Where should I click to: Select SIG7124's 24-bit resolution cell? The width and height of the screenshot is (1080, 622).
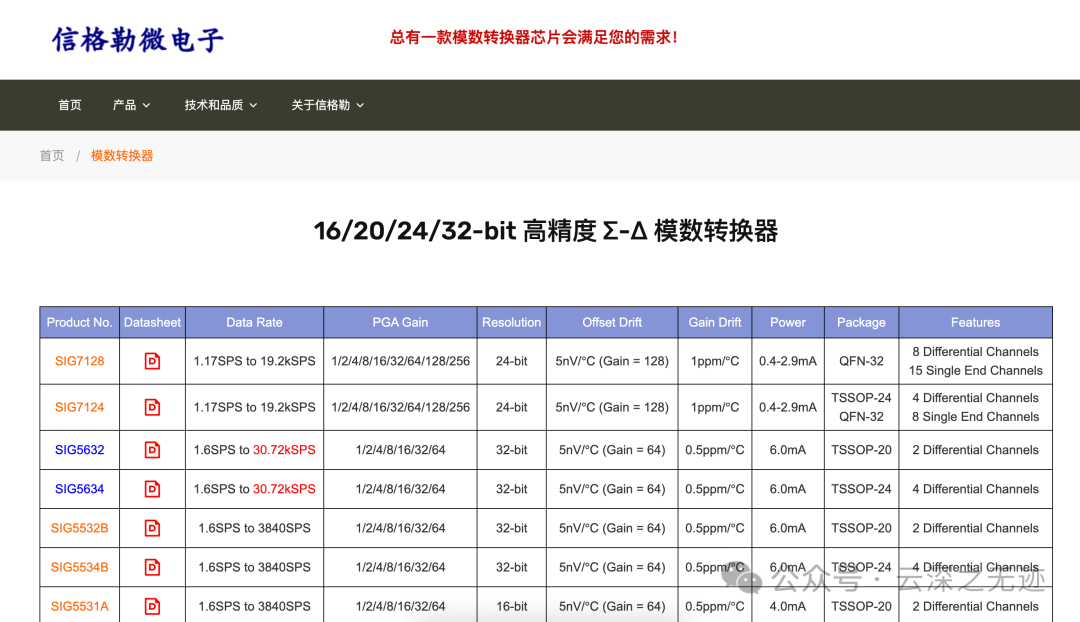(x=512, y=407)
